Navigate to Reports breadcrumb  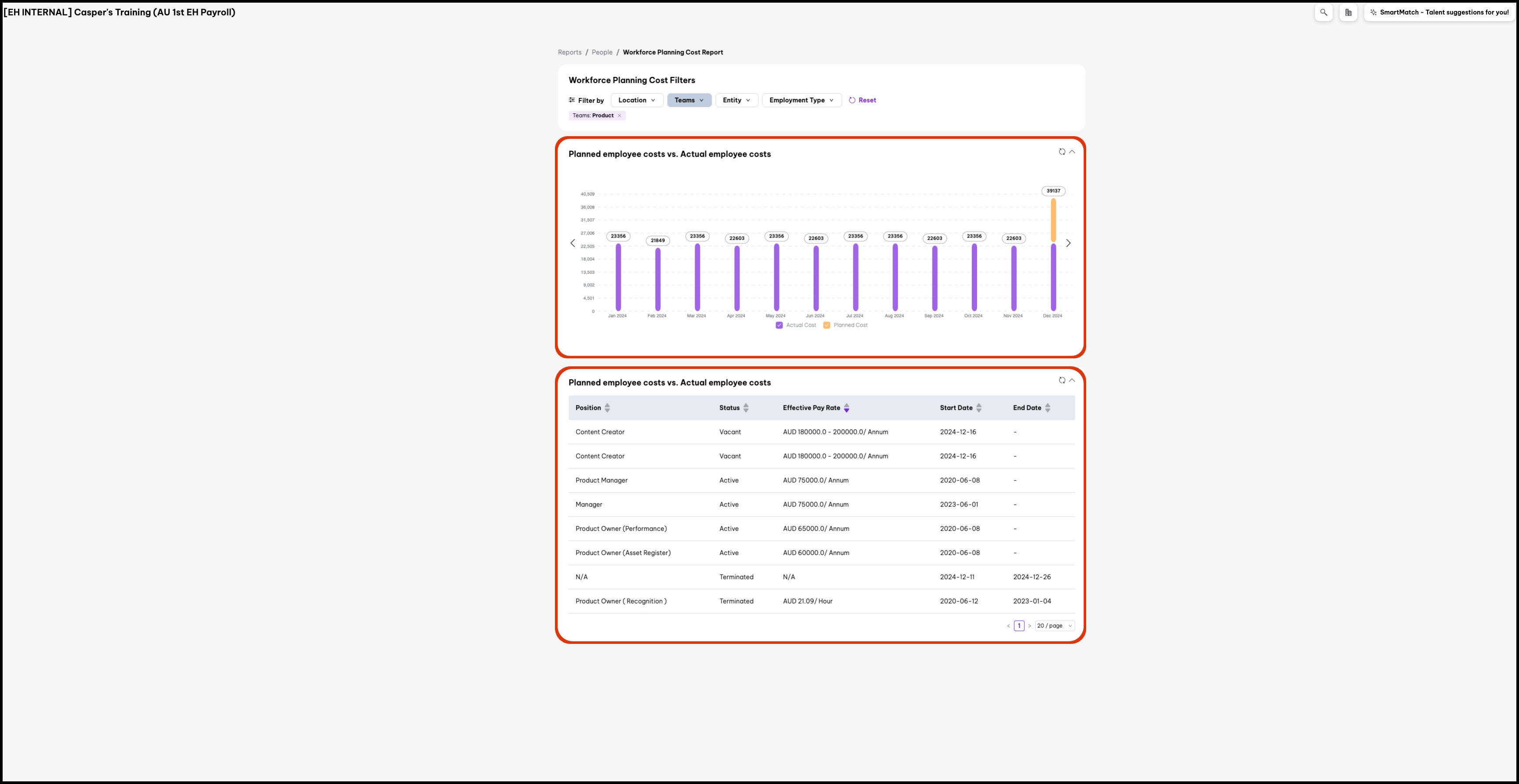click(x=569, y=52)
